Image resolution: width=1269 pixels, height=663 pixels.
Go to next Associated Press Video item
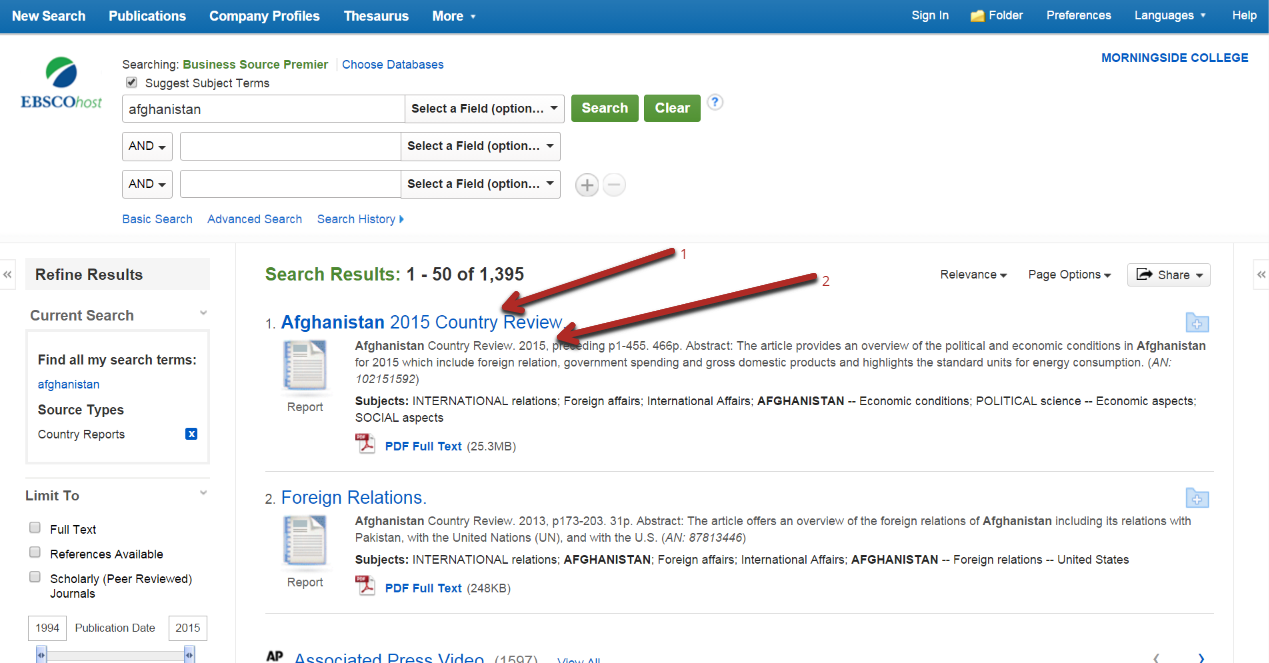[x=1201, y=658]
